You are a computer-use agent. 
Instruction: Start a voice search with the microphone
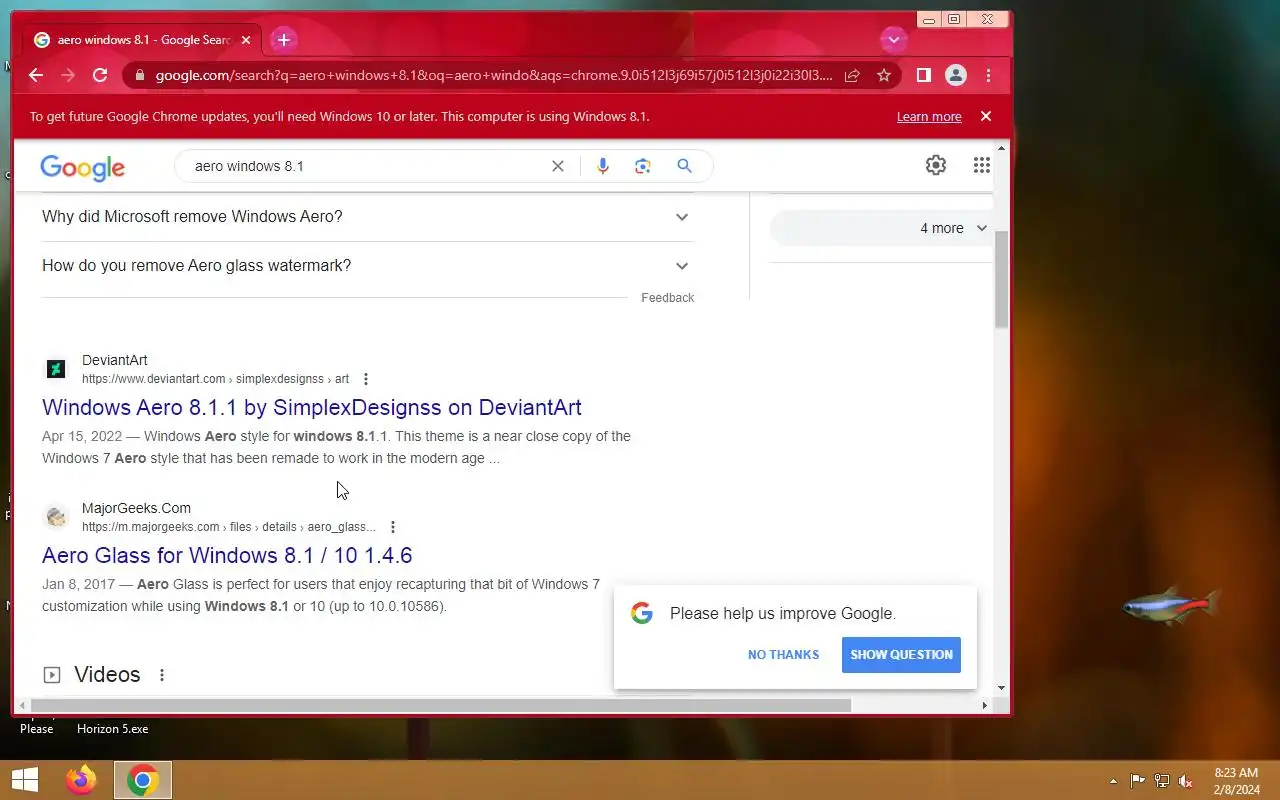[x=603, y=166]
